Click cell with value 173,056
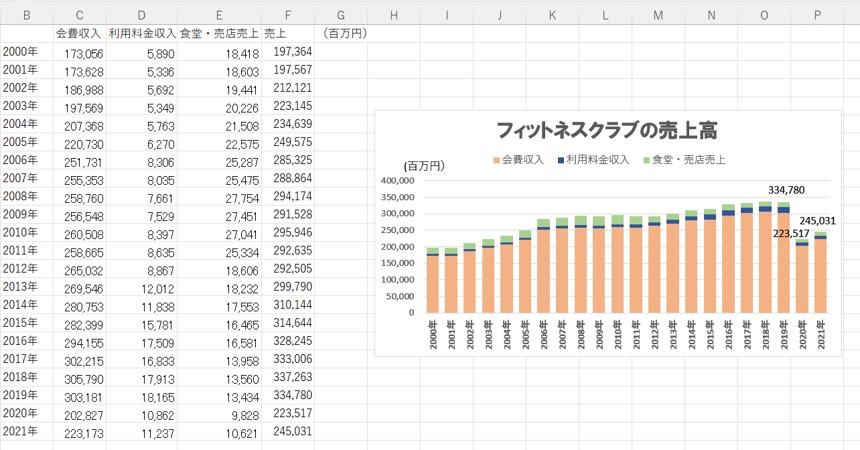 [x=80, y=53]
